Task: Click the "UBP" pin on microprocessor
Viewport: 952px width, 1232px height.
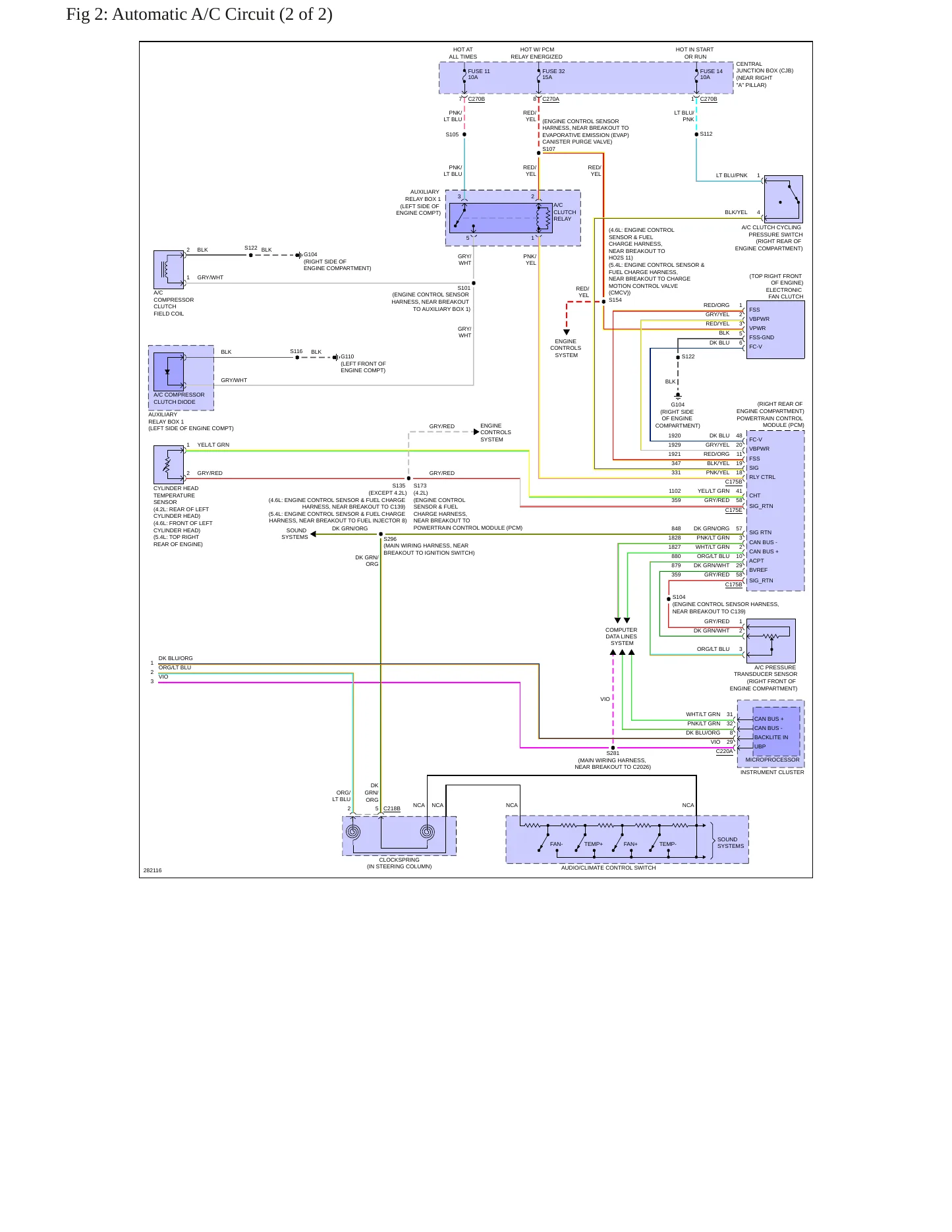Action: point(760,746)
